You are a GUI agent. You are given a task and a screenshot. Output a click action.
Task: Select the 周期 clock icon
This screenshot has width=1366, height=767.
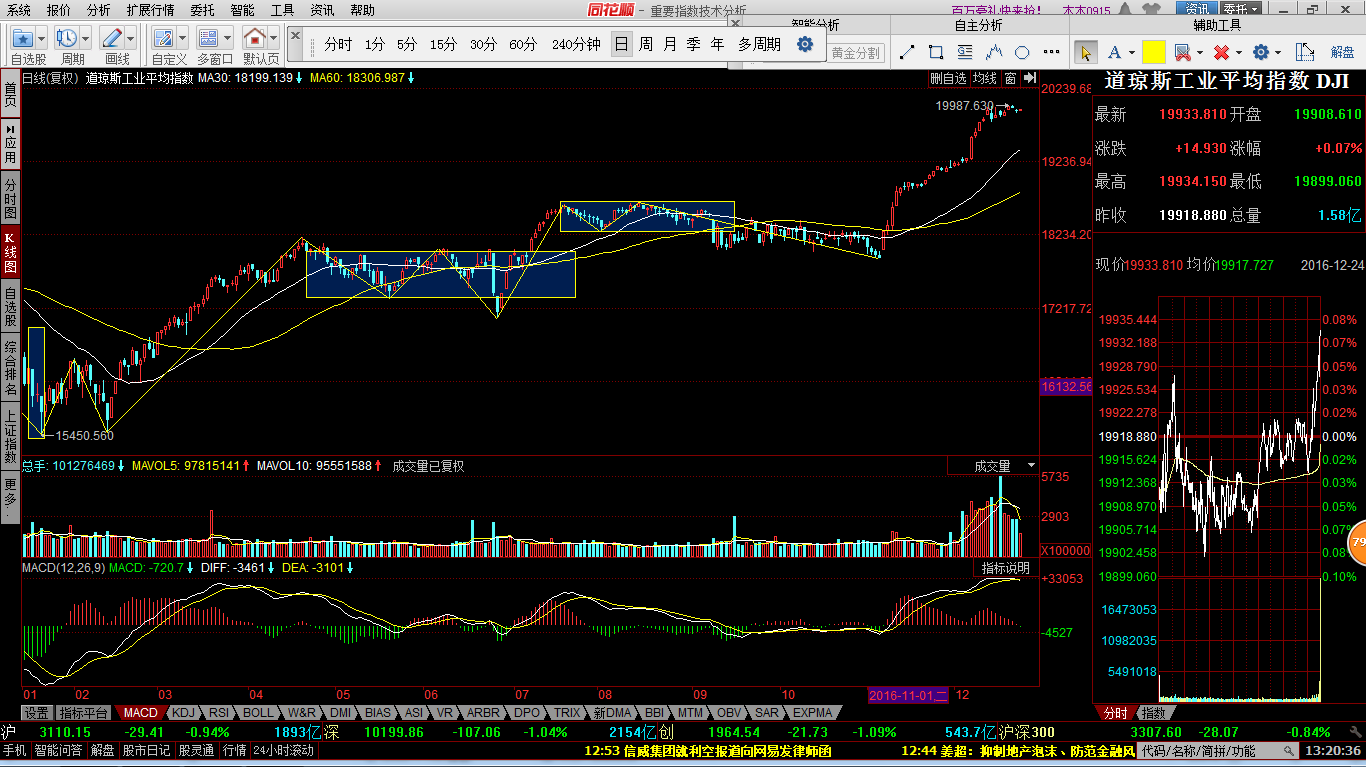pos(67,39)
